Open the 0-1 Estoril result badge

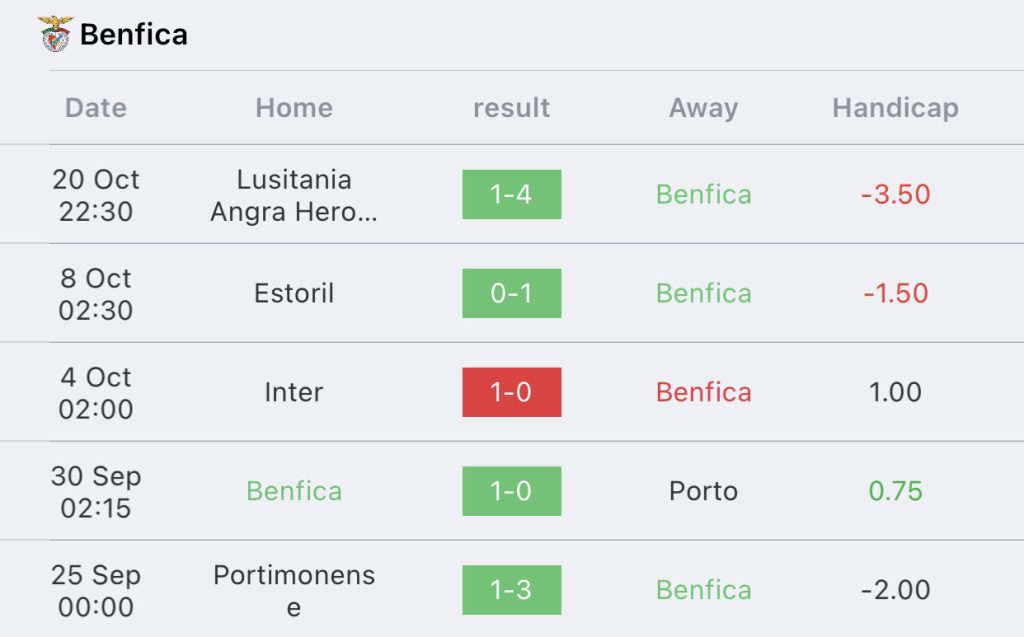pos(511,293)
